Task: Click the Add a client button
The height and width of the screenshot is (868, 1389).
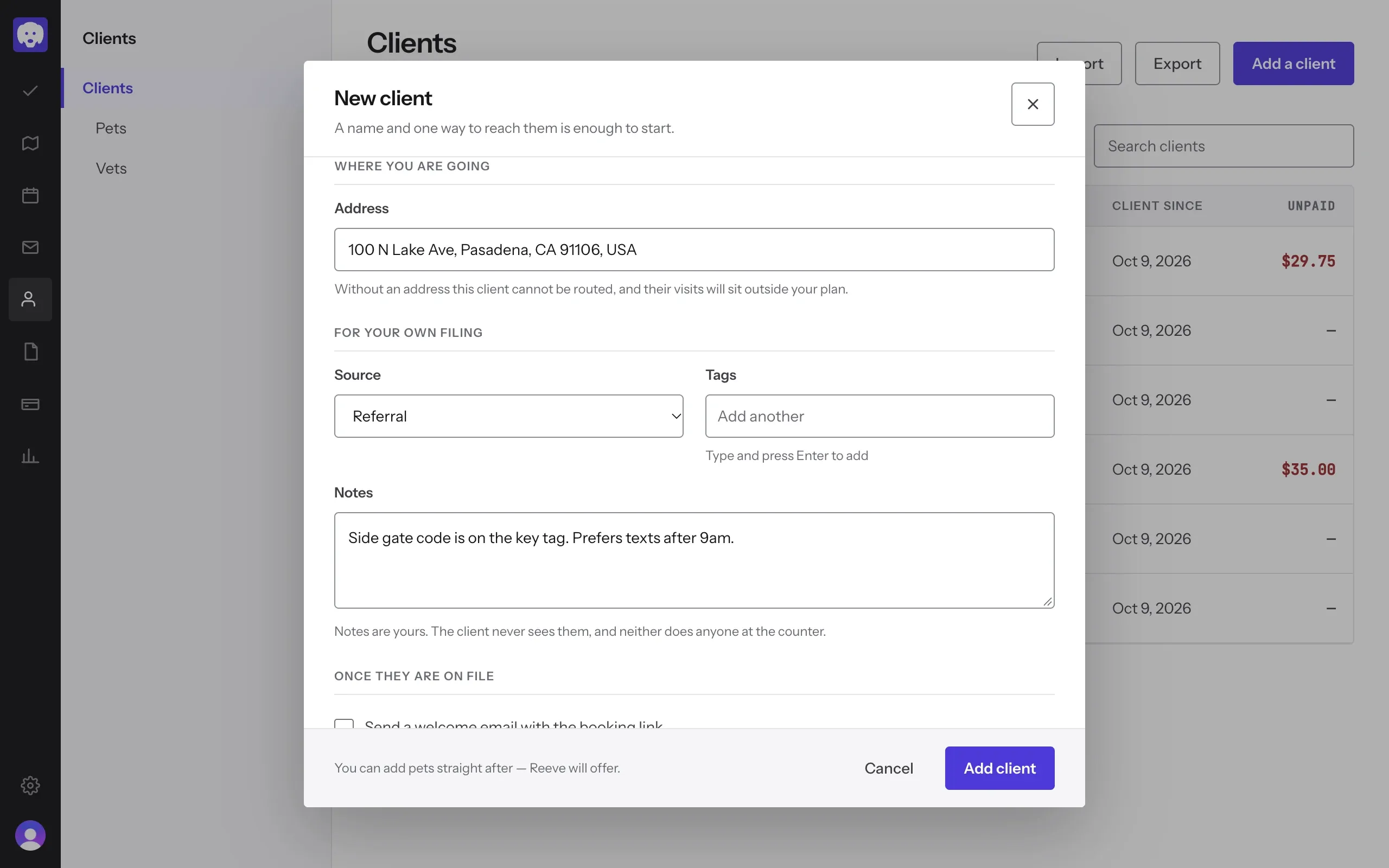Action: [1293, 63]
